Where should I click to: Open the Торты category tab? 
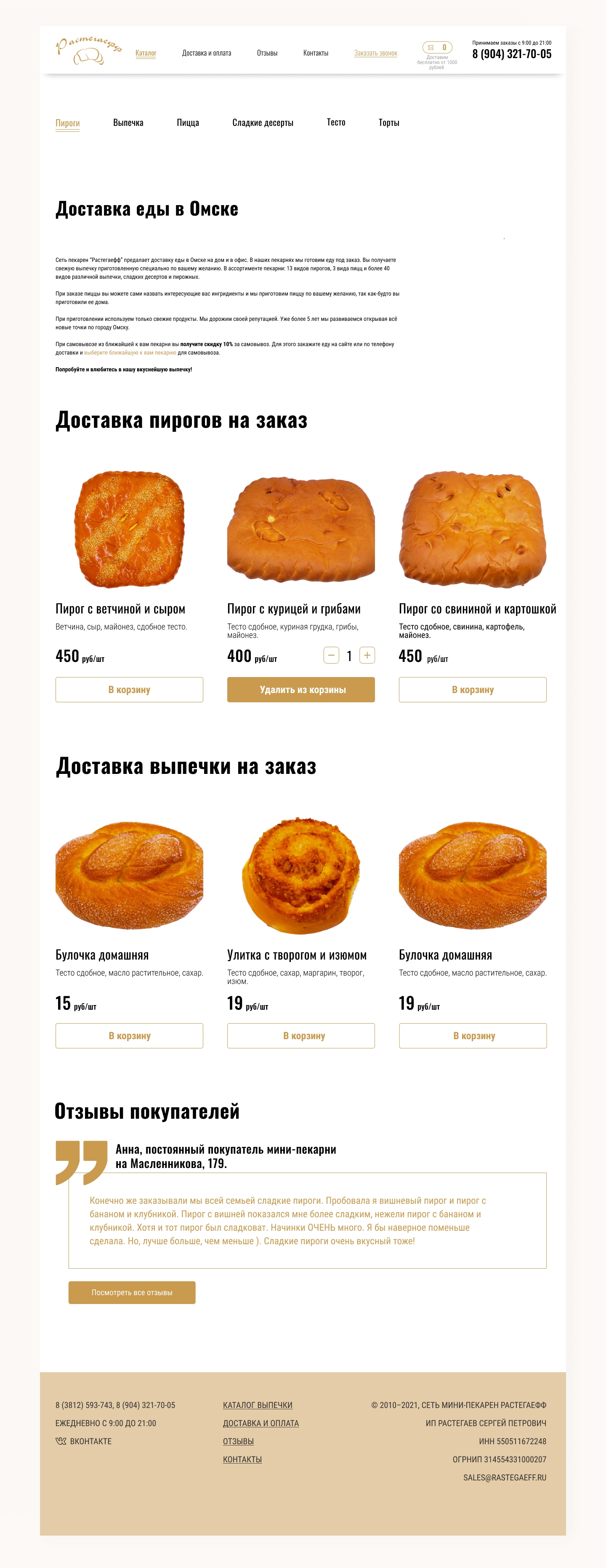pyautogui.click(x=389, y=123)
